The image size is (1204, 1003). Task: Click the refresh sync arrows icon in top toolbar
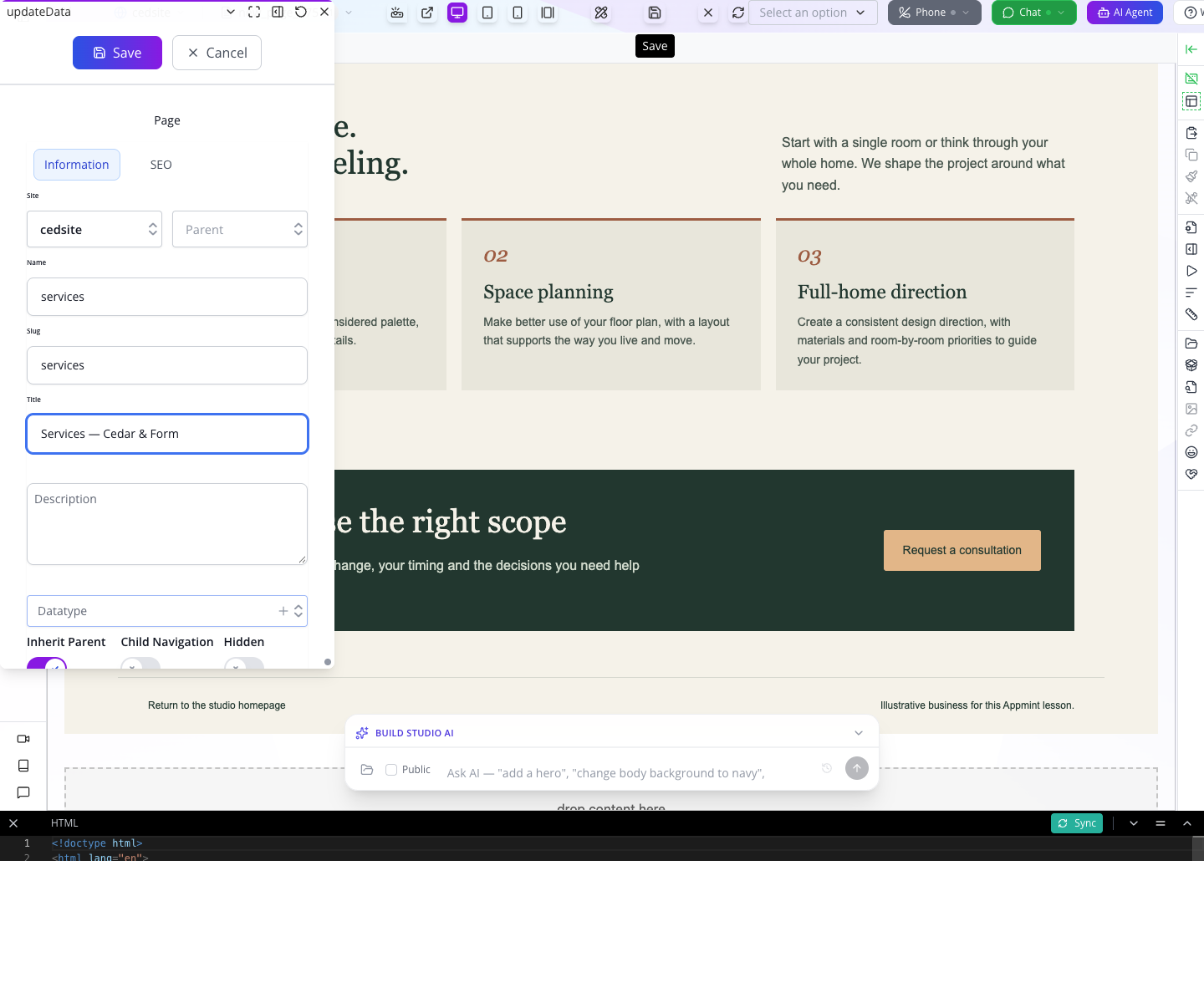pos(738,13)
